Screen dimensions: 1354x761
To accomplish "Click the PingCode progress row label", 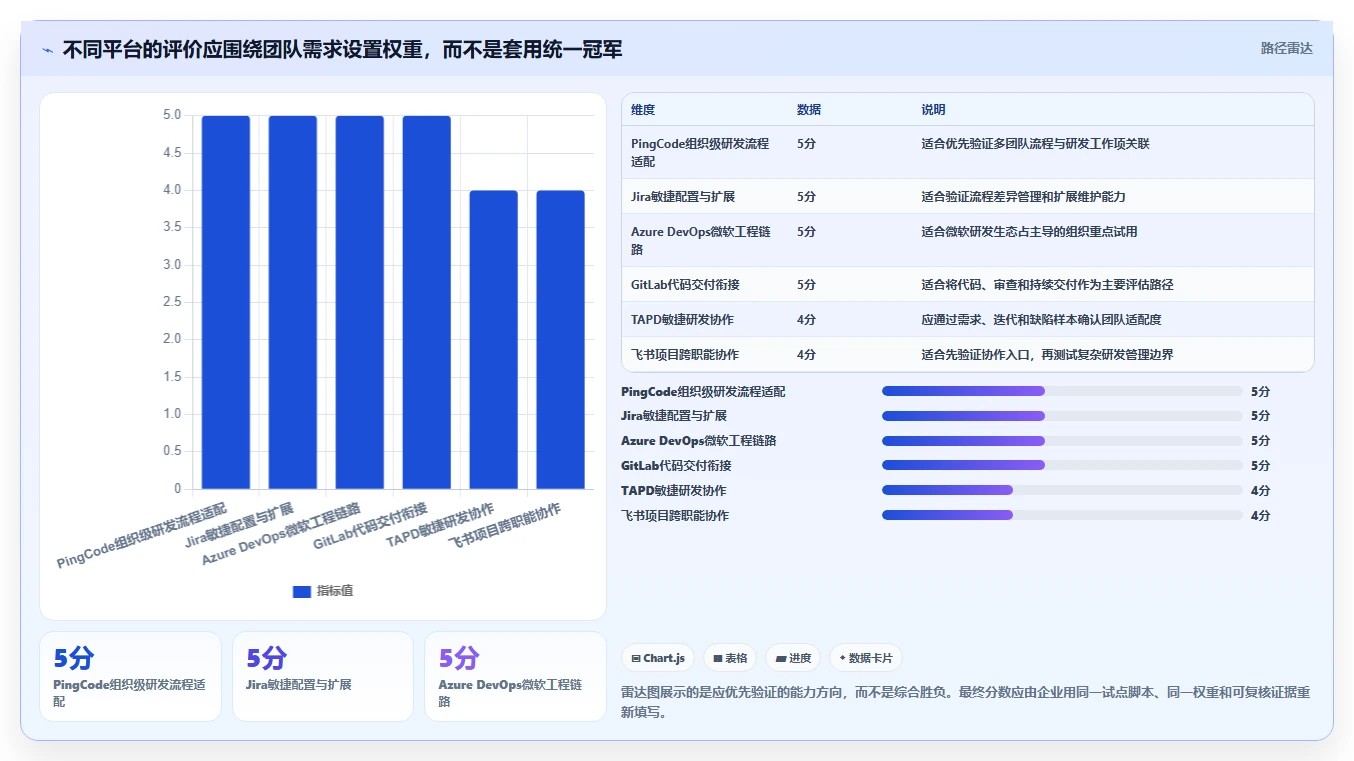I will click(703, 392).
